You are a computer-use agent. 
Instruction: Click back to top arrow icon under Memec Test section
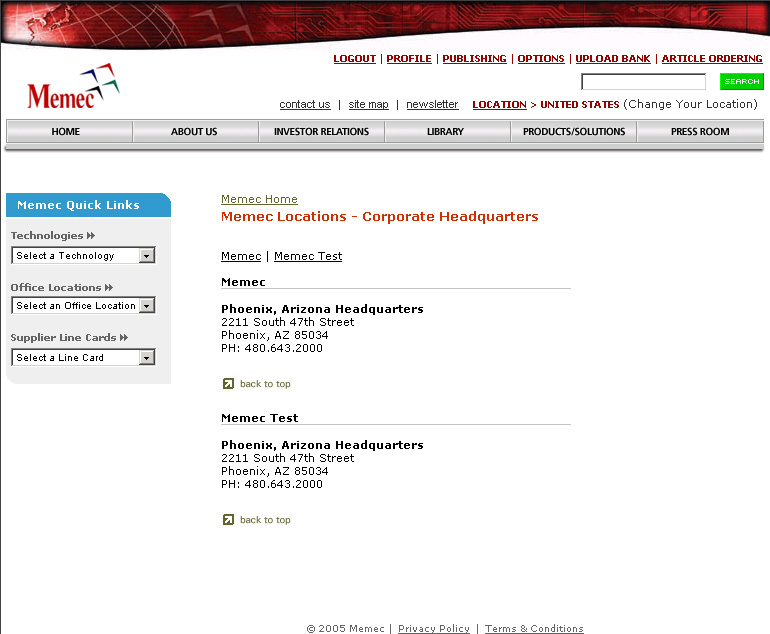tap(228, 520)
